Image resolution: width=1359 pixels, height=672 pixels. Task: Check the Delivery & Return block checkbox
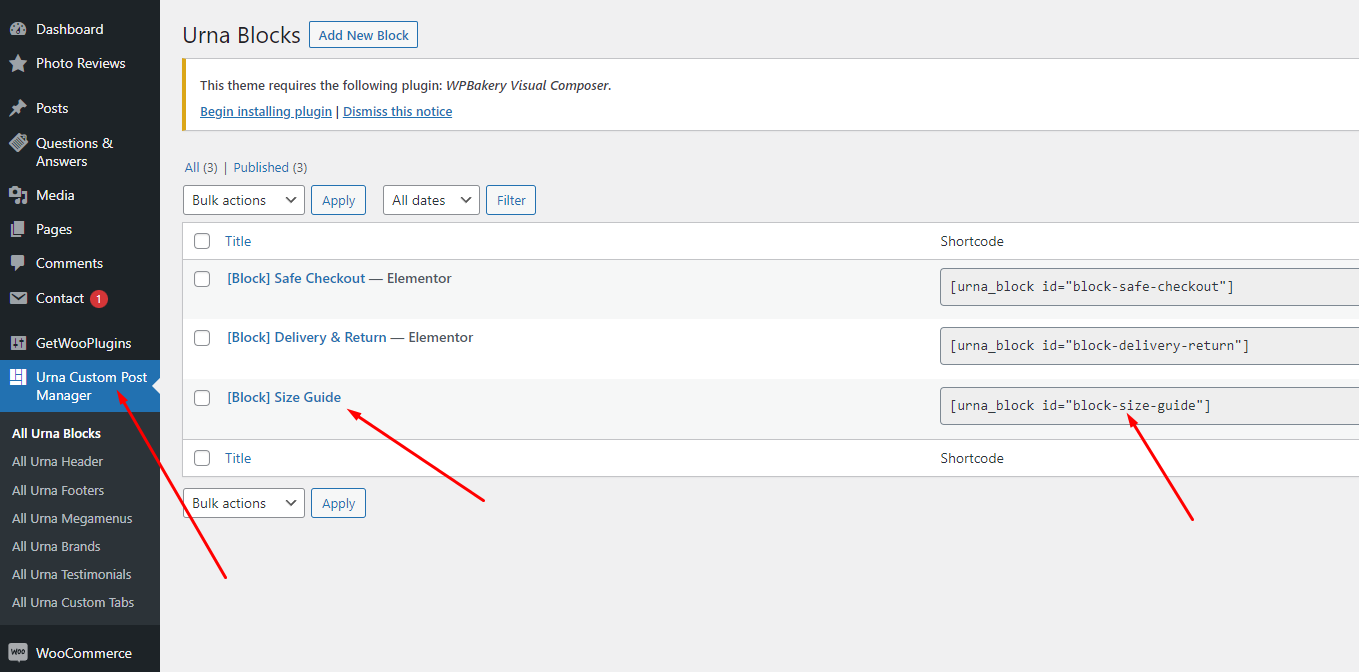pyautogui.click(x=202, y=338)
